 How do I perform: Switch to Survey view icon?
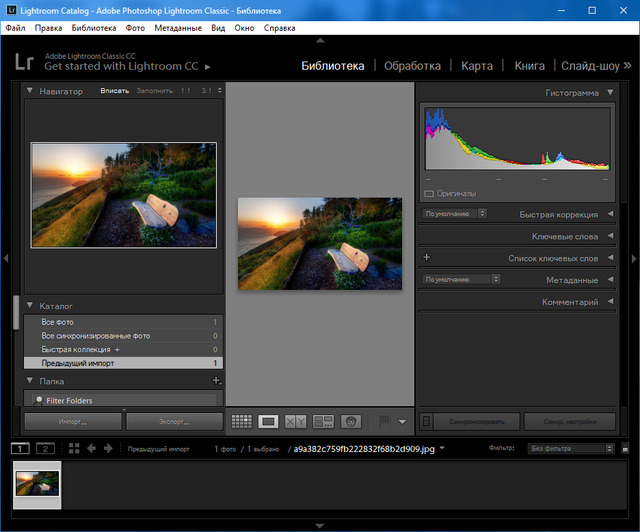coord(322,422)
